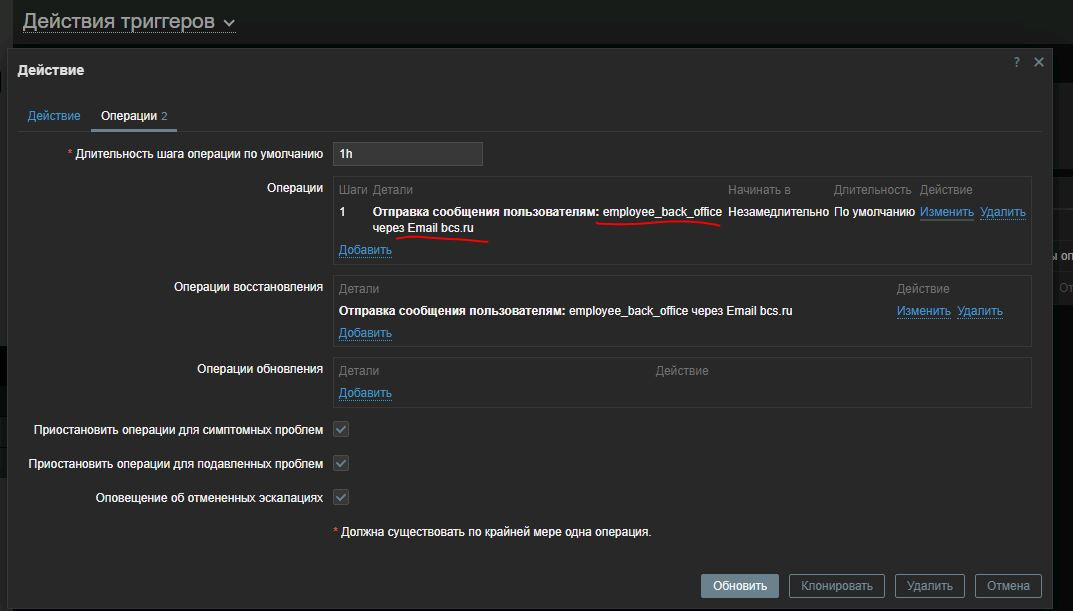Toggle pause operations for symptom problems

pos(341,430)
